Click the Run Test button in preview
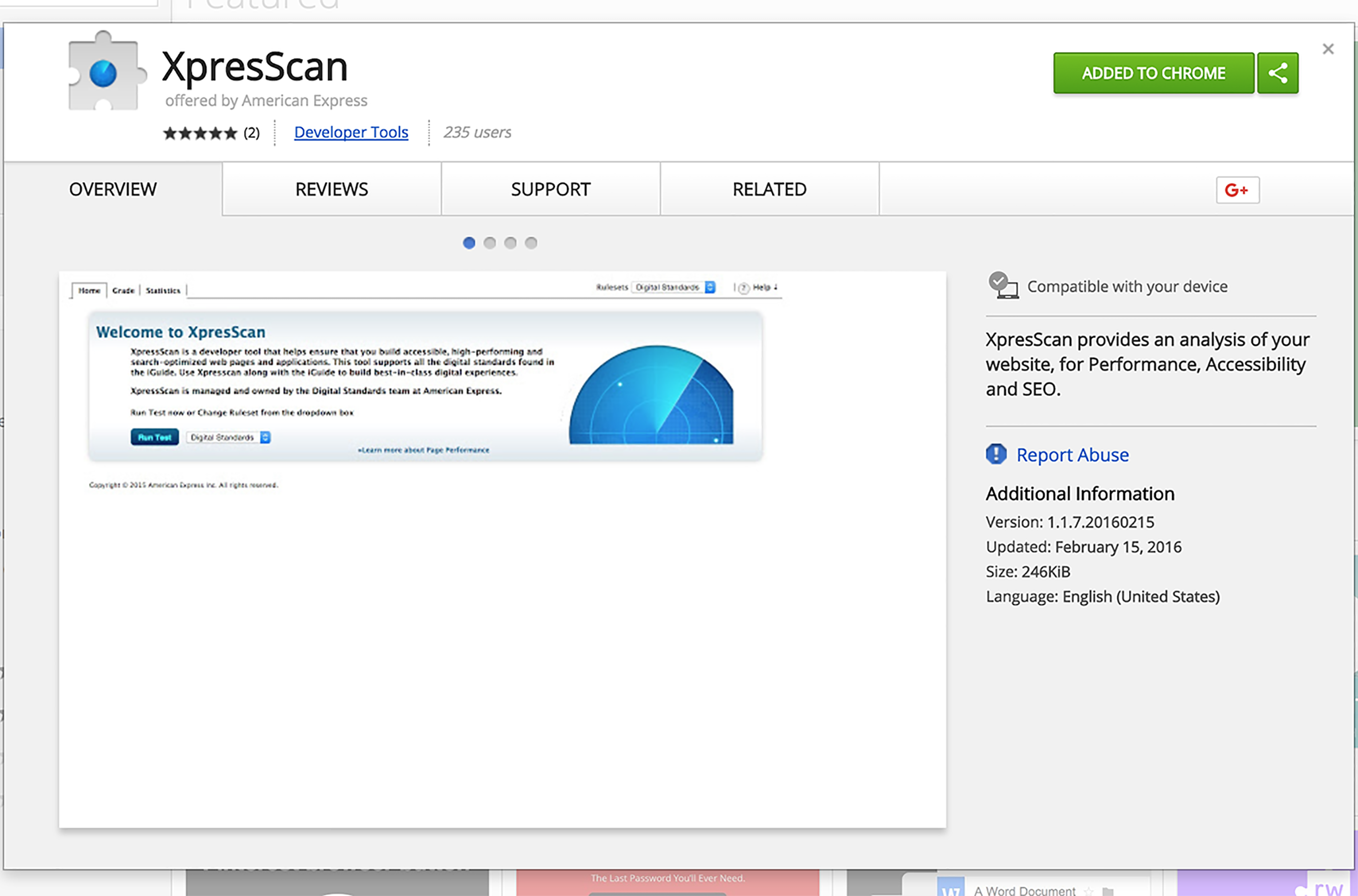 [154, 437]
